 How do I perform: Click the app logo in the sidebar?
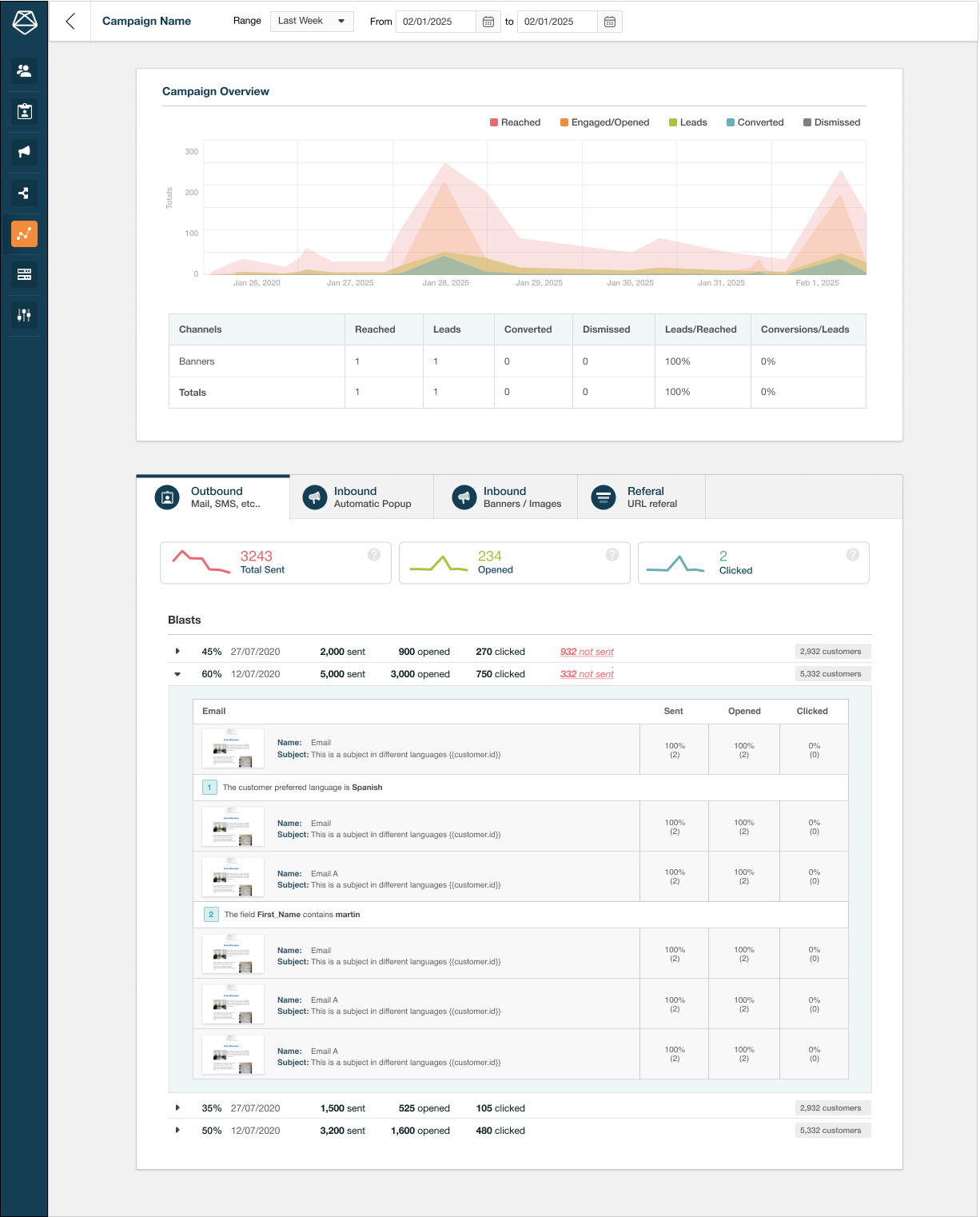pos(25,22)
